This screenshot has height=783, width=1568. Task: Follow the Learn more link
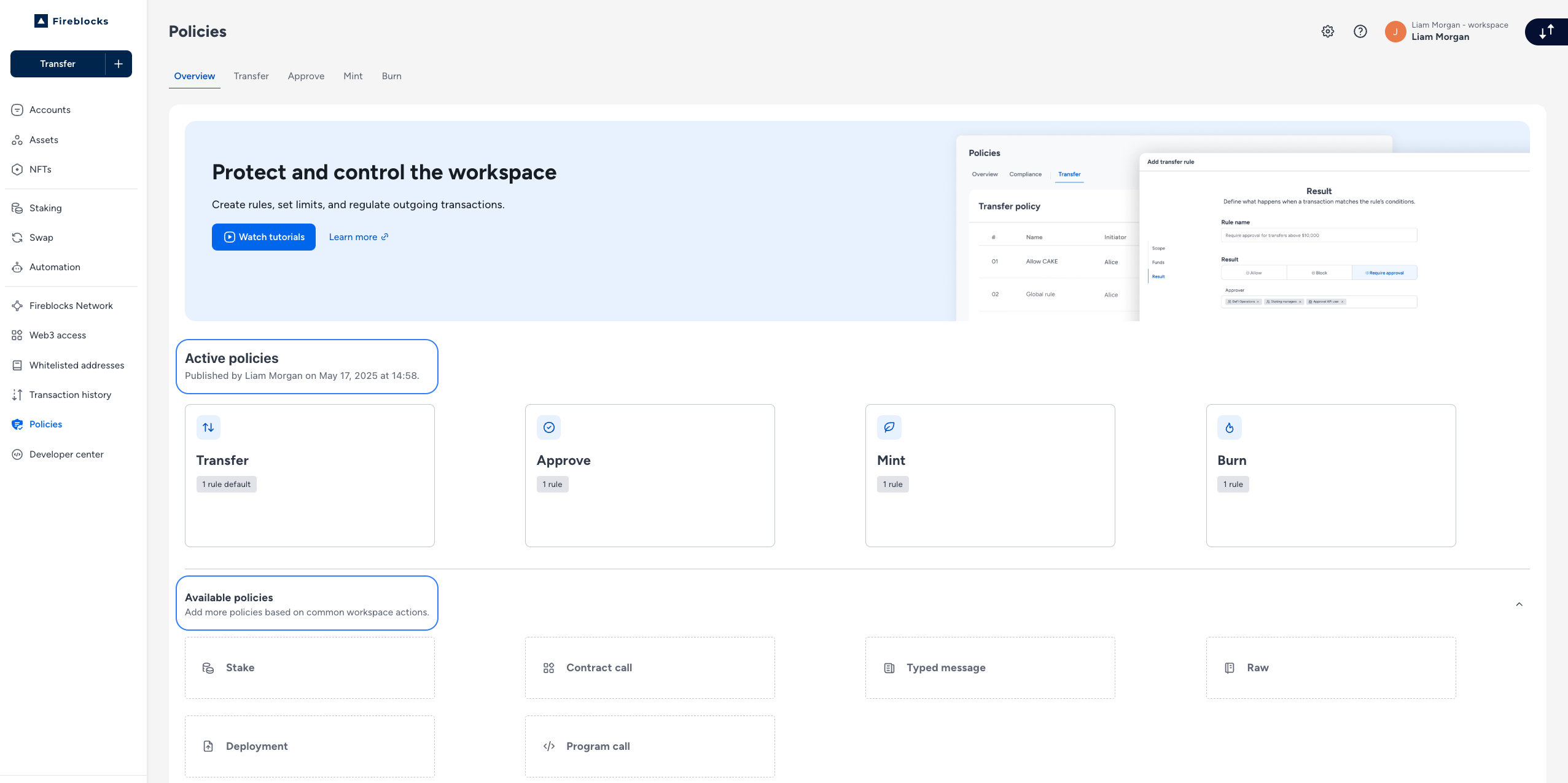click(x=359, y=237)
